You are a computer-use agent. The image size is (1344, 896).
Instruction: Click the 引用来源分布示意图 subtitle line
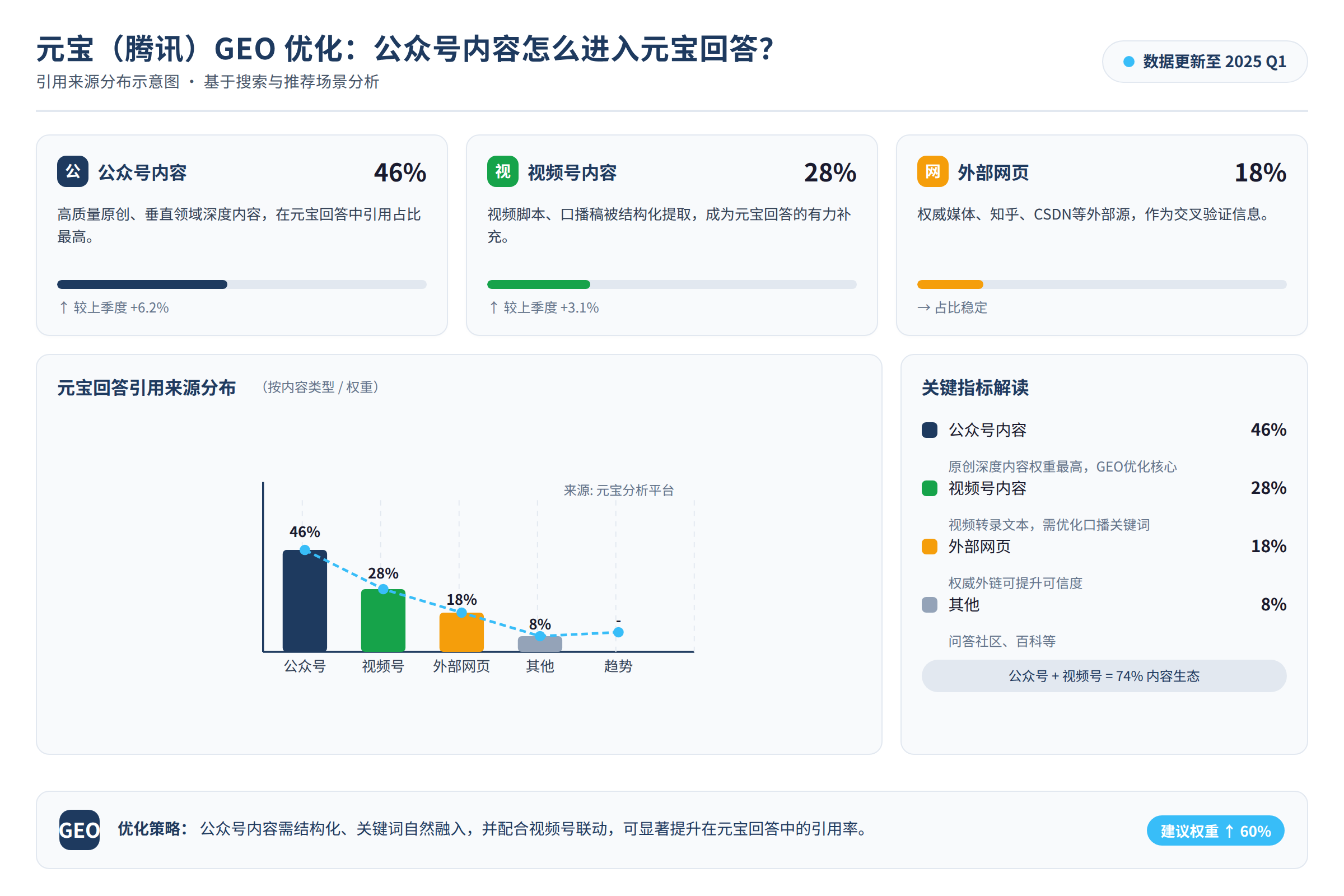(x=207, y=82)
